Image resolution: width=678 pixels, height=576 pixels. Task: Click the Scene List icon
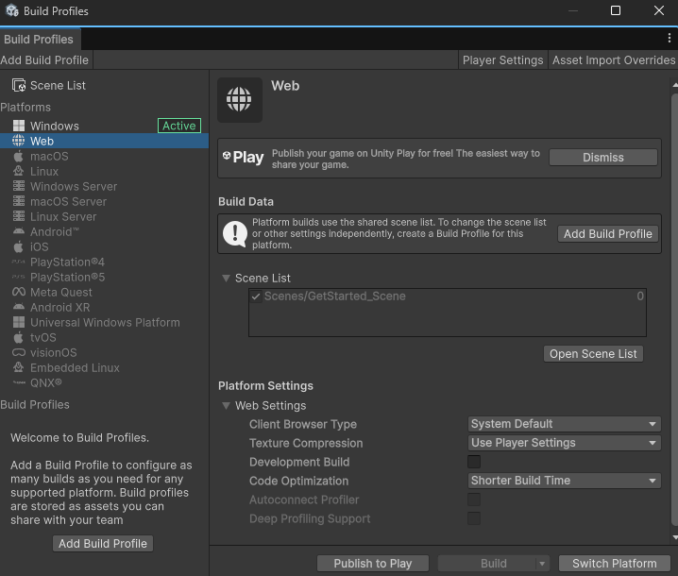(x=18, y=86)
